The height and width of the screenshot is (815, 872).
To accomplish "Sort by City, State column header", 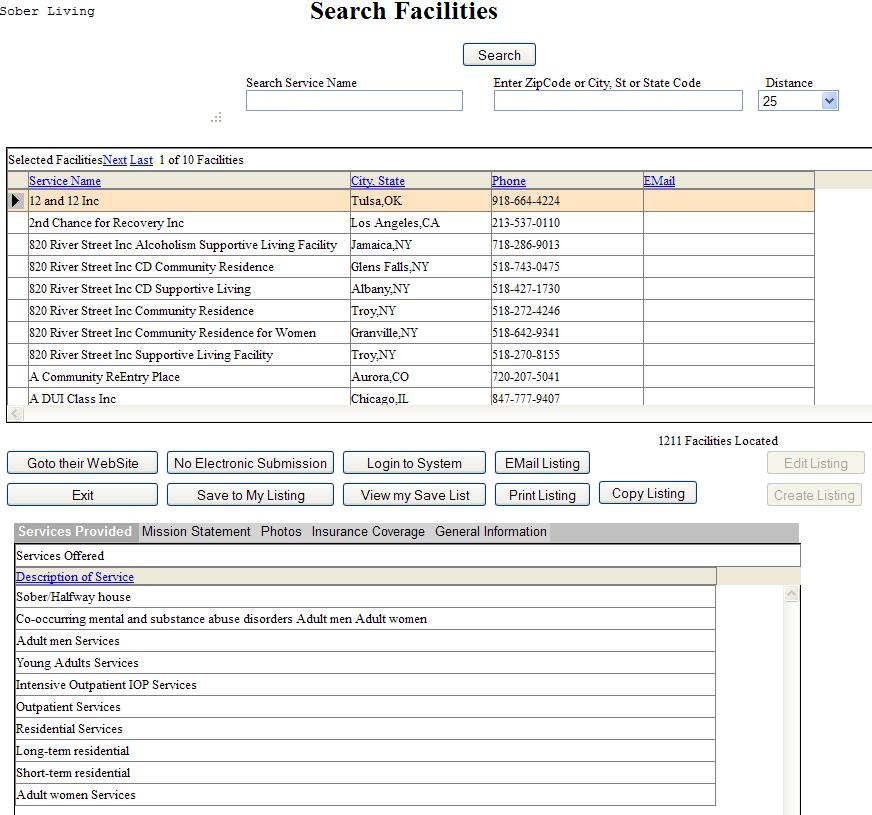I will [x=377, y=181].
